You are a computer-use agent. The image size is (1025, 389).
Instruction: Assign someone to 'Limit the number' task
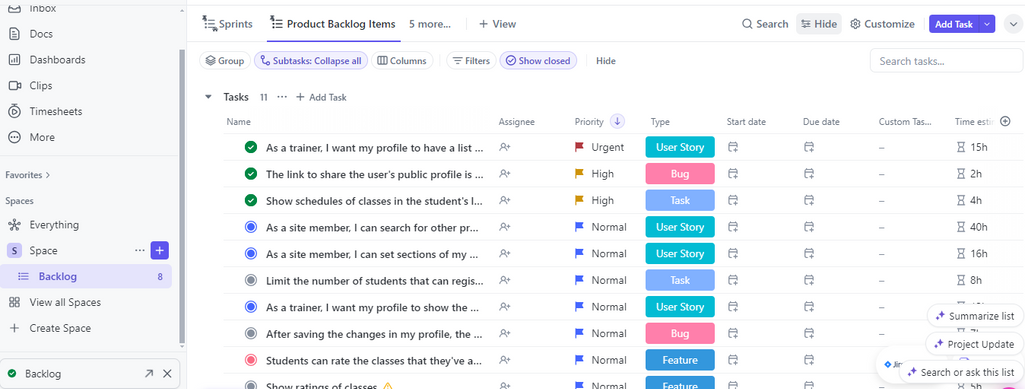tap(504, 280)
